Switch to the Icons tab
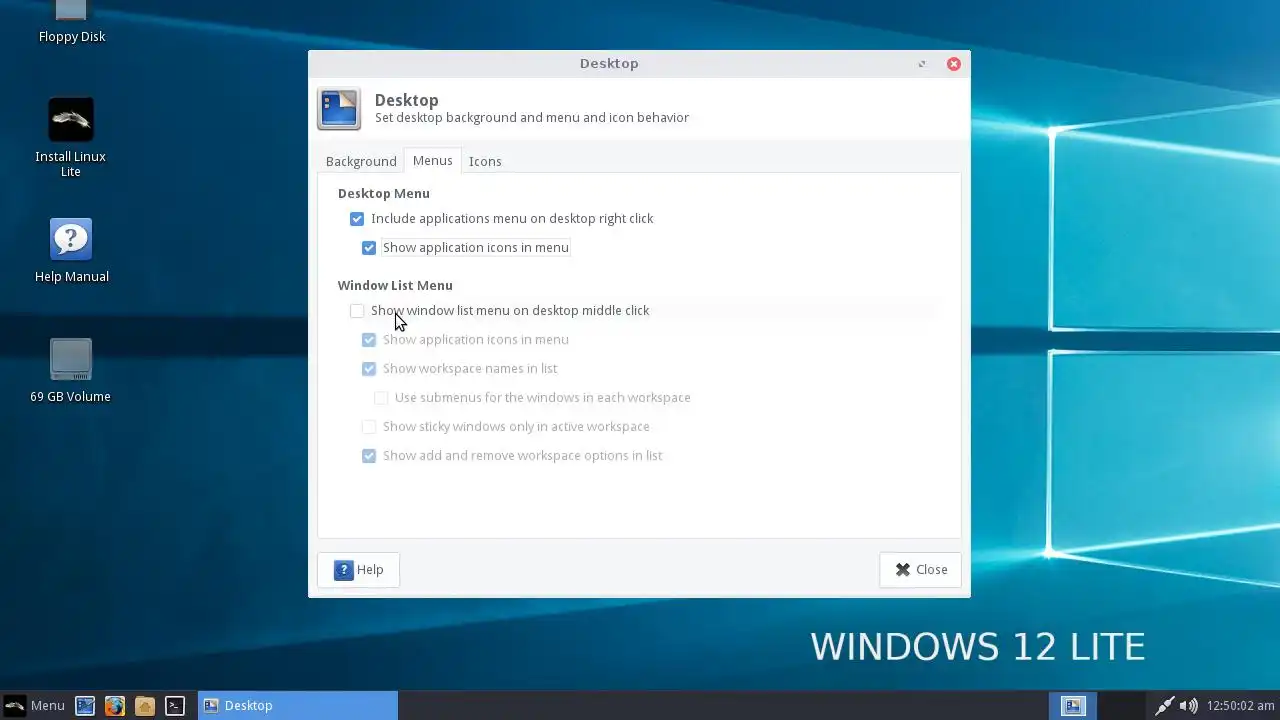Image resolution: width=1280 pixels, height=720 pixels. click(x=485, y=161)
